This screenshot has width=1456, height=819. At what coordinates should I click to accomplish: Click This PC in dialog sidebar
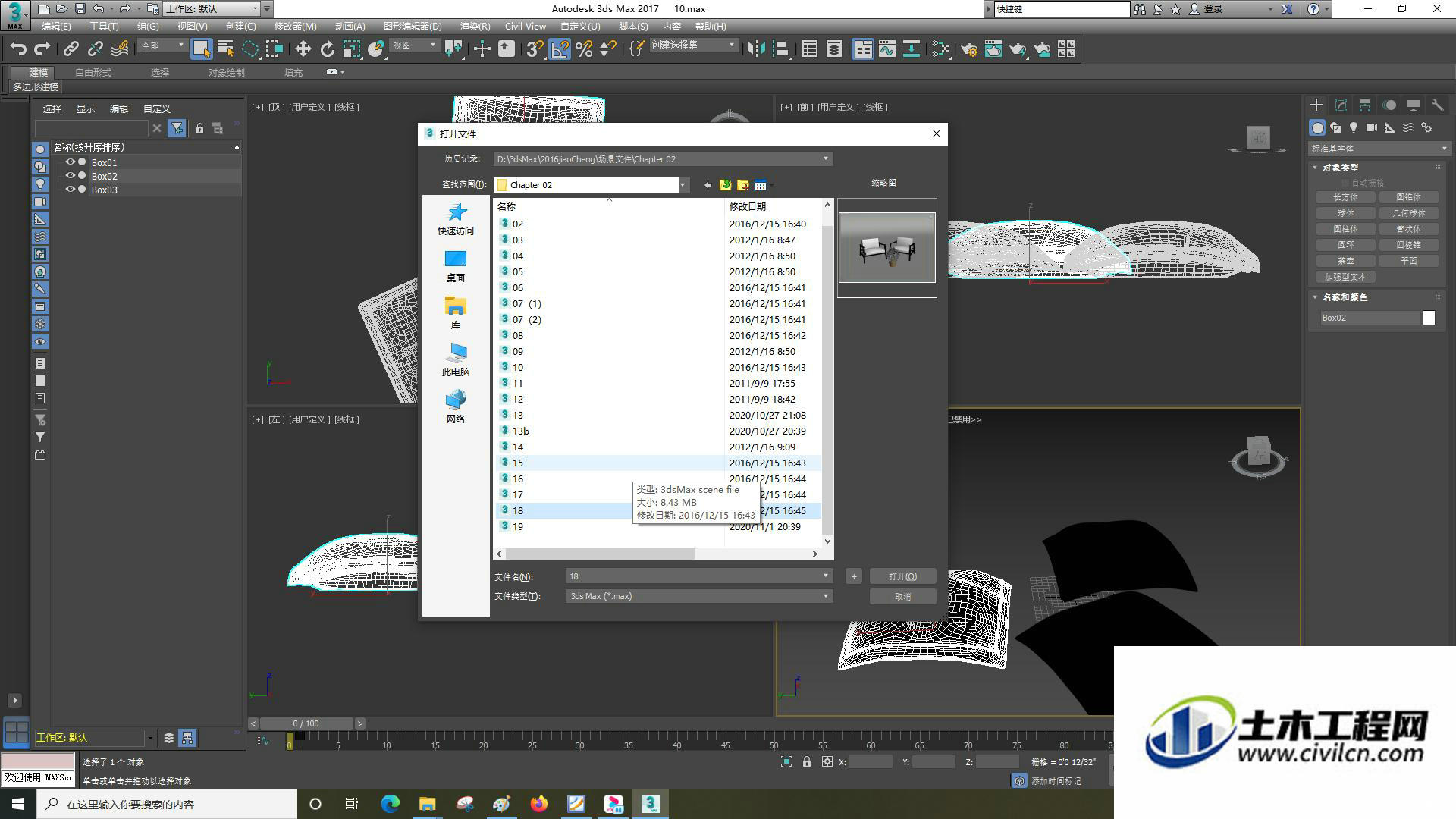click(456, 361)
